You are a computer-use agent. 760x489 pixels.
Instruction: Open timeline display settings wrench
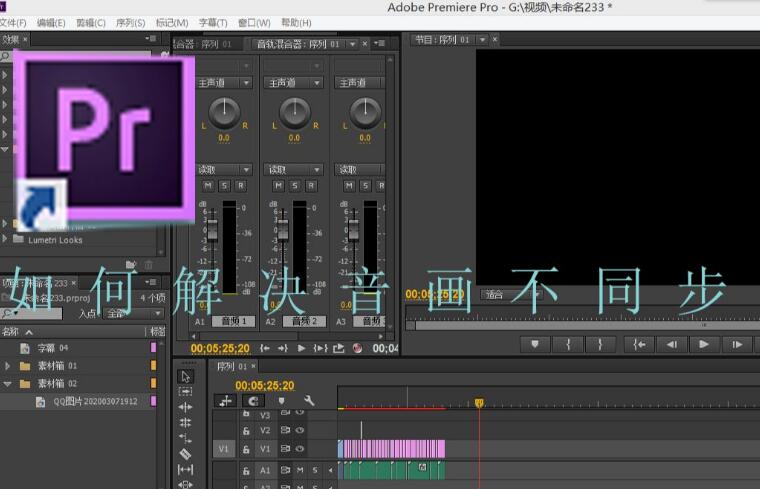(309, 400)
